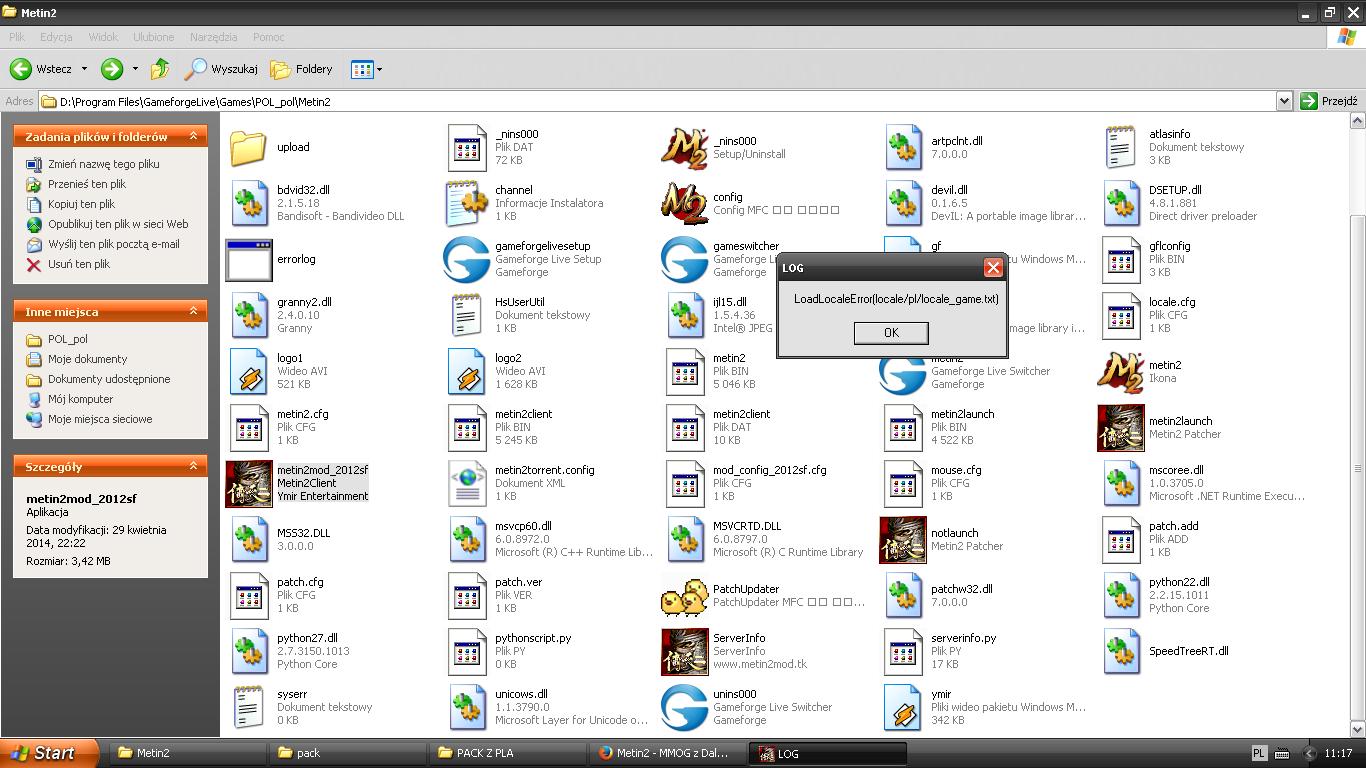The width and height of the screenshot is (1366, 768).
Task: Click Usuń ten plik link
Action: click(79, 264)
